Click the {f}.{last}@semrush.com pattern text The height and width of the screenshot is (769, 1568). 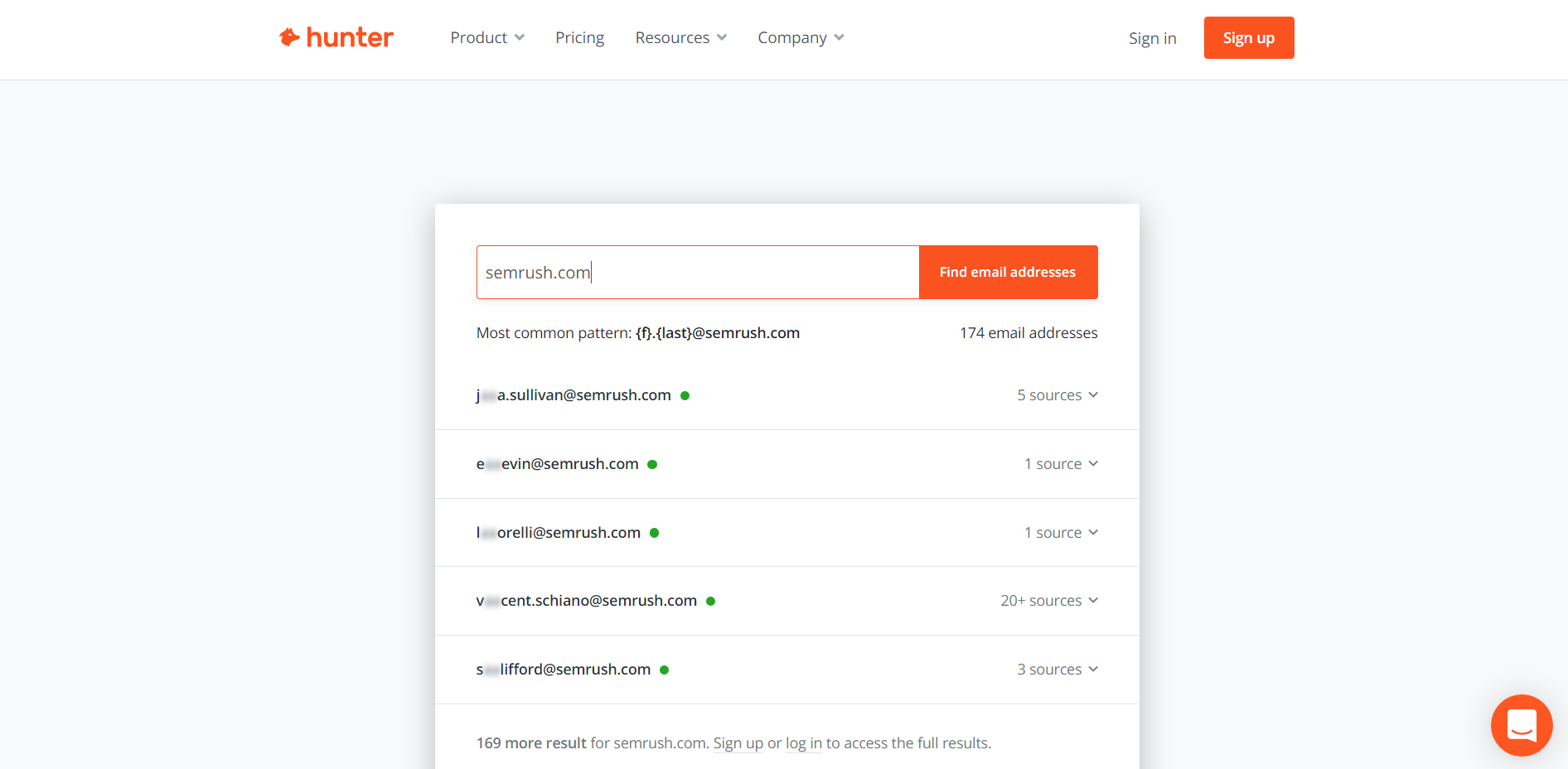pyautogui.click(x=718, y=333)
